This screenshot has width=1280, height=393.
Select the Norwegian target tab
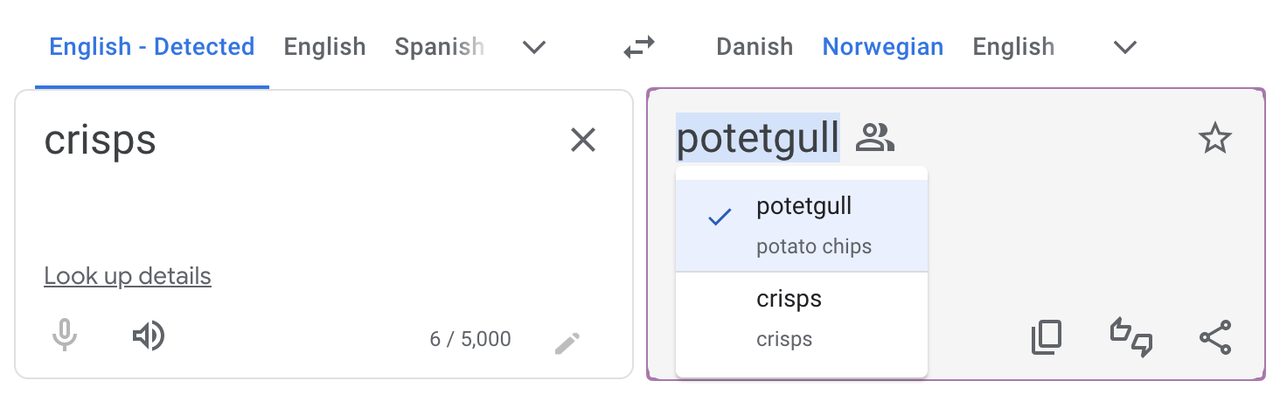click(883, 47)
